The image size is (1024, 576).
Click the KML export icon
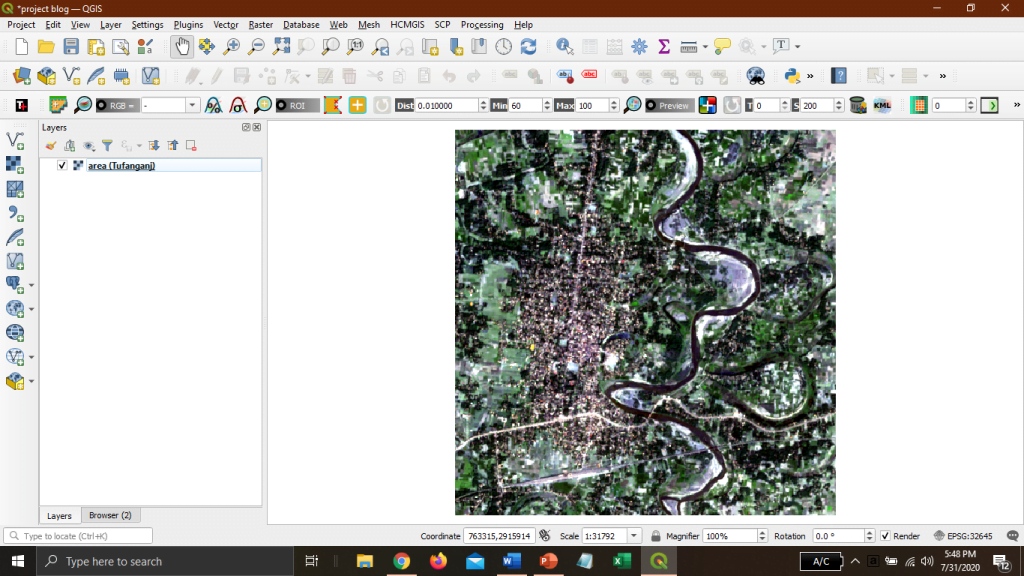tap(882, 105)
